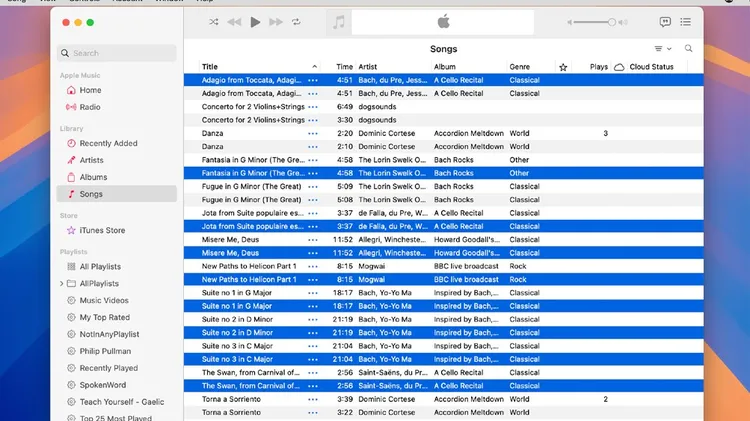Skip to next track
Screen dimensions: 750x421
pos(276,22)
